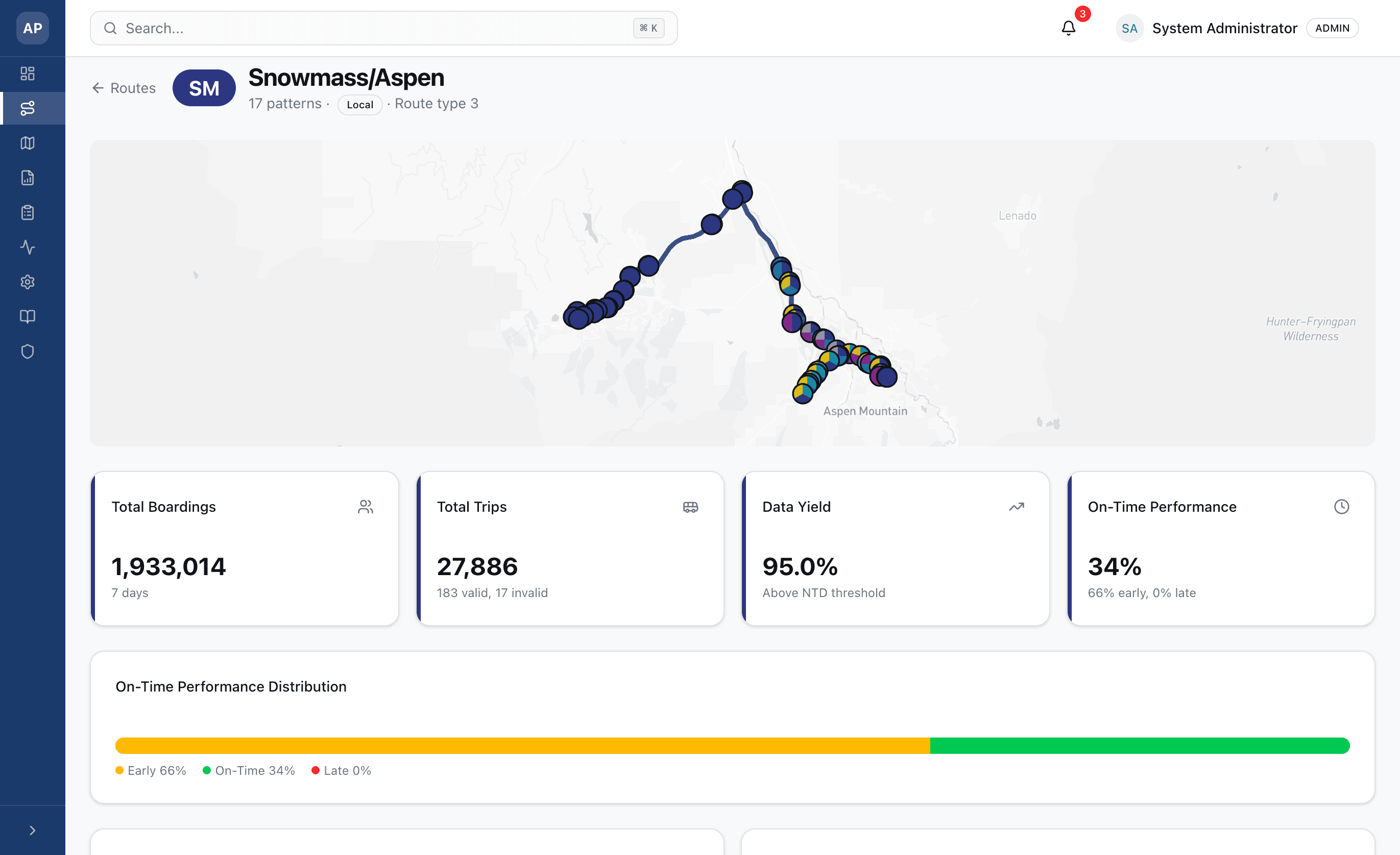Click the ADMIN role badge
This screenshot has width=1400, height=855.
1332,29
